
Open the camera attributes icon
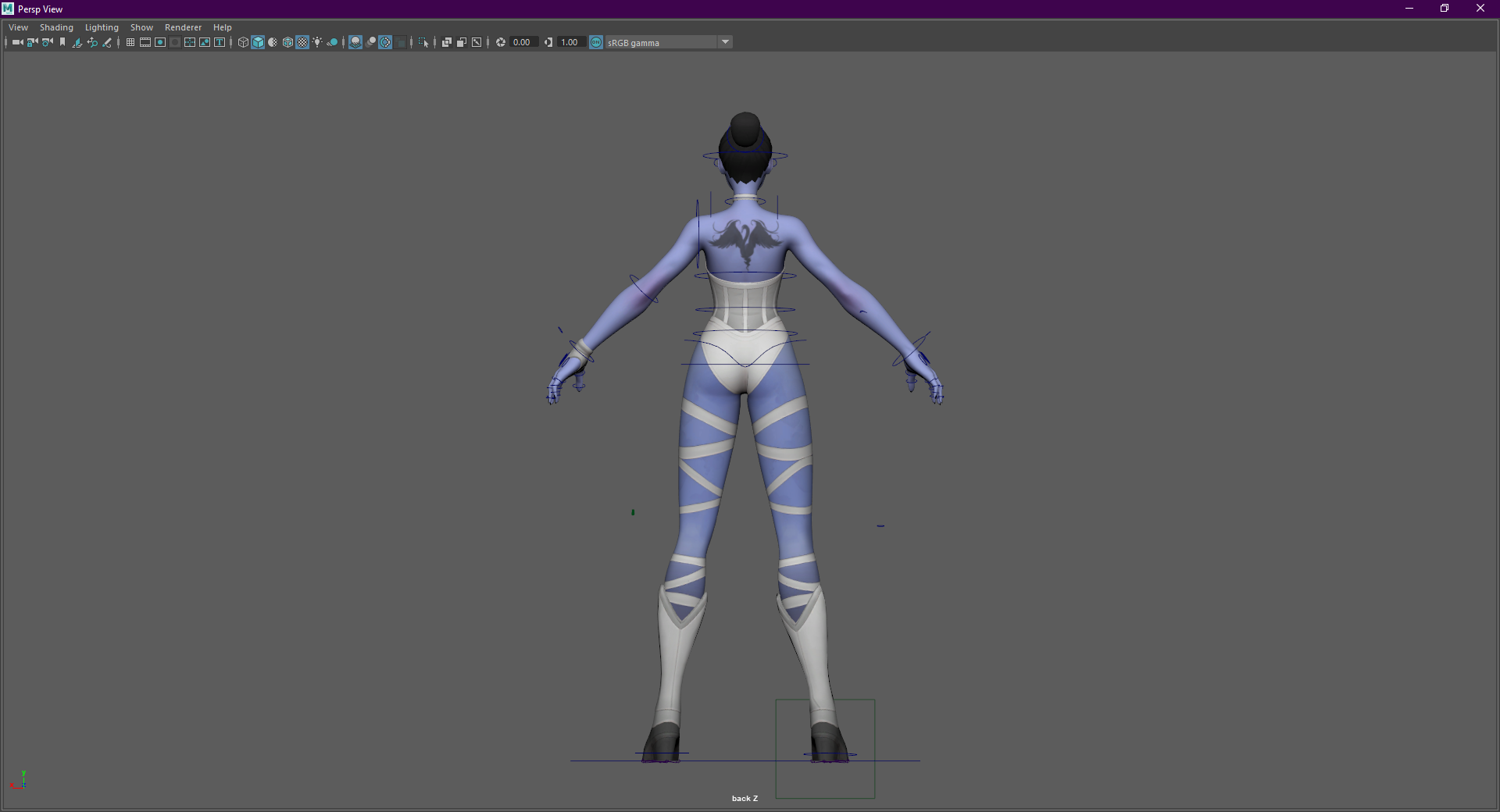pyautogui.click(x=47, y=42)
